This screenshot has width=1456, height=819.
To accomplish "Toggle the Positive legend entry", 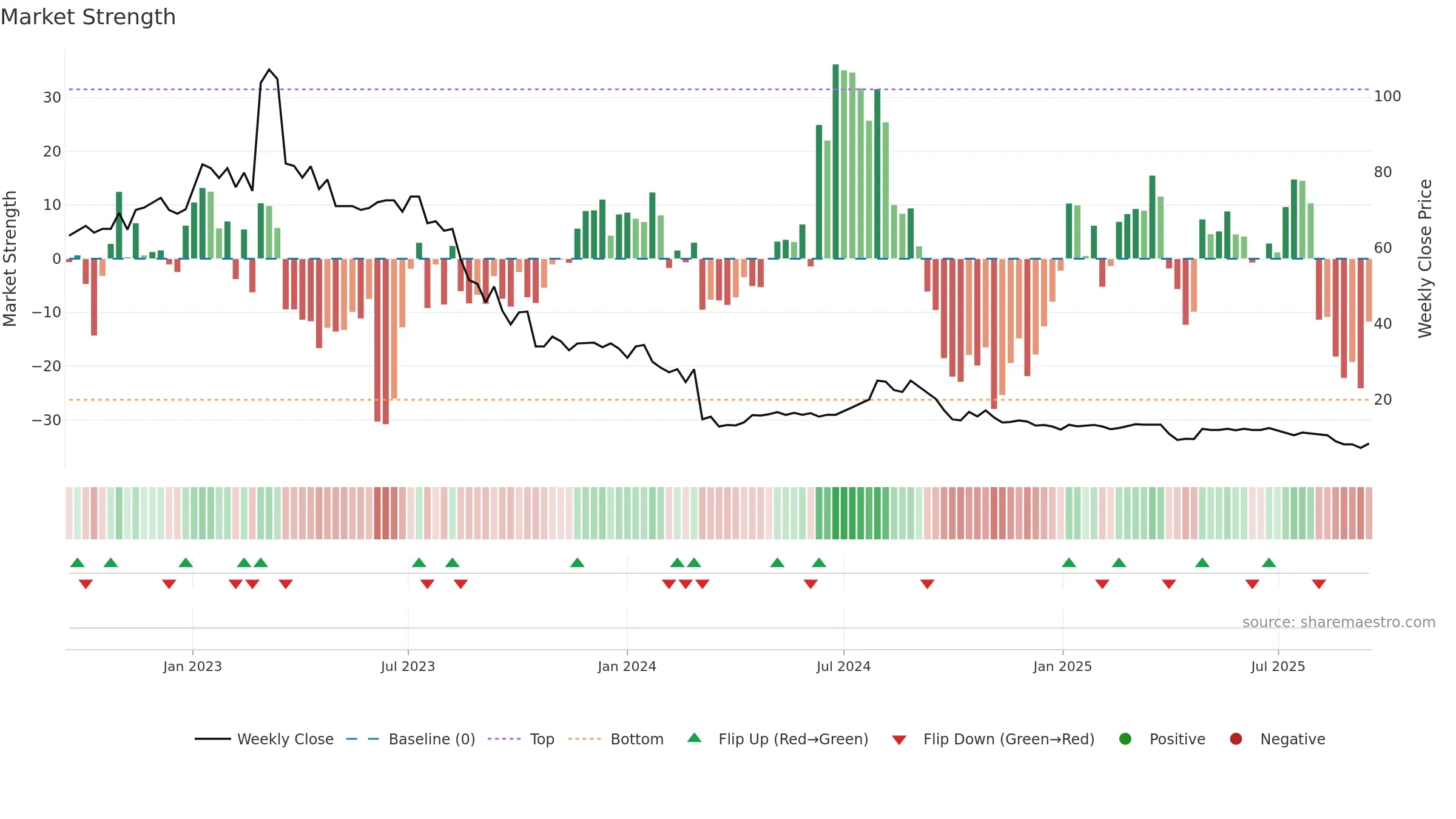I will 1162,739.
